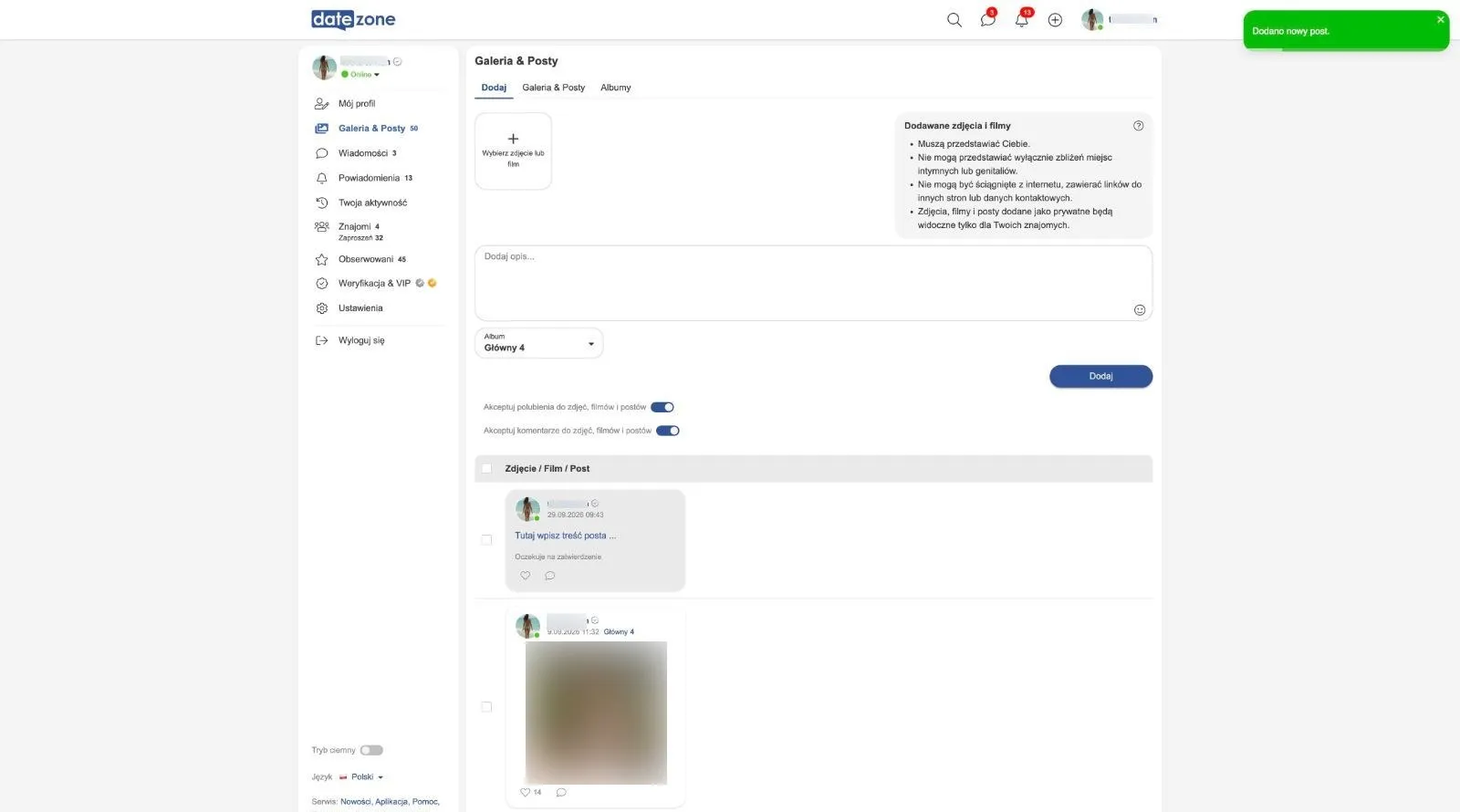The image size is (1460, 812).
Task: Toggle 'Akceptuj polubienia' switch
Action: (662, 407)
